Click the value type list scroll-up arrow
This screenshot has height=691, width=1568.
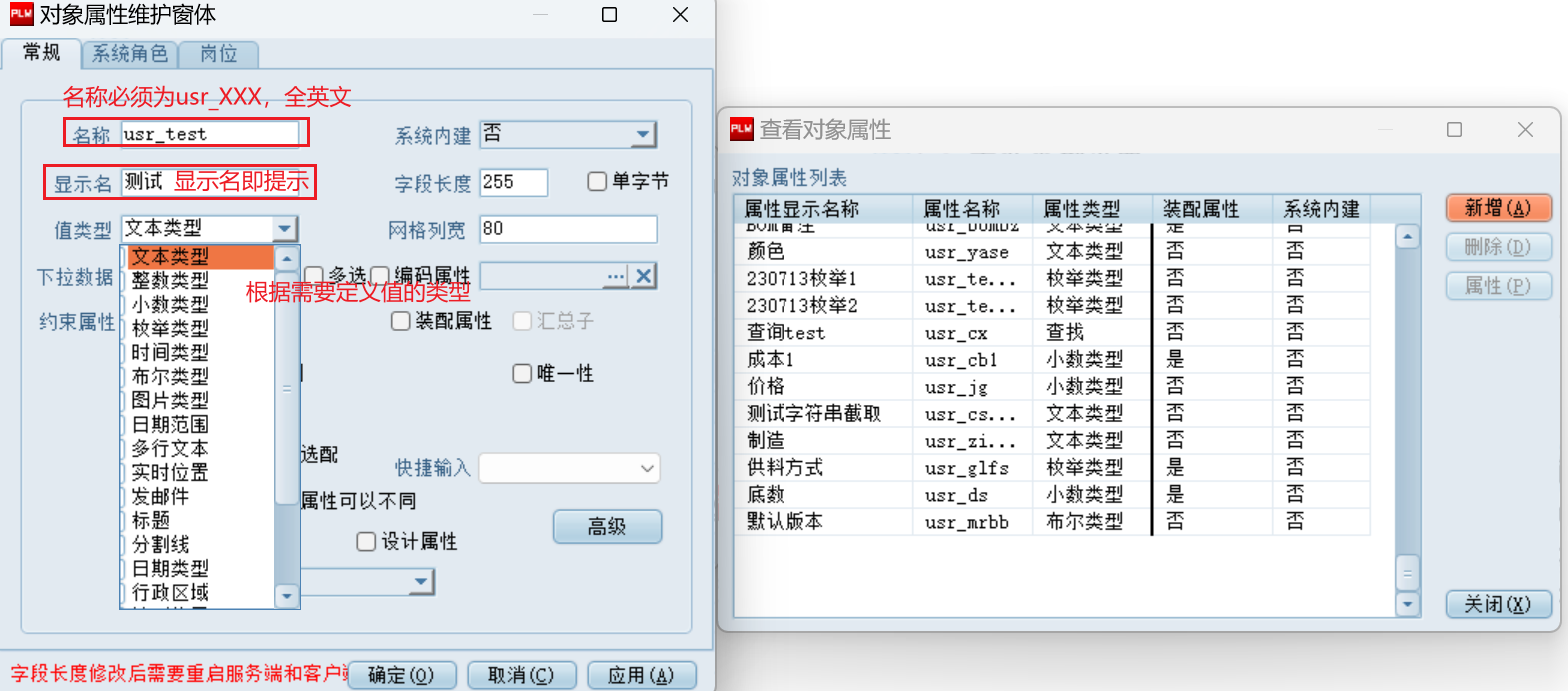[x=287, y=258]
